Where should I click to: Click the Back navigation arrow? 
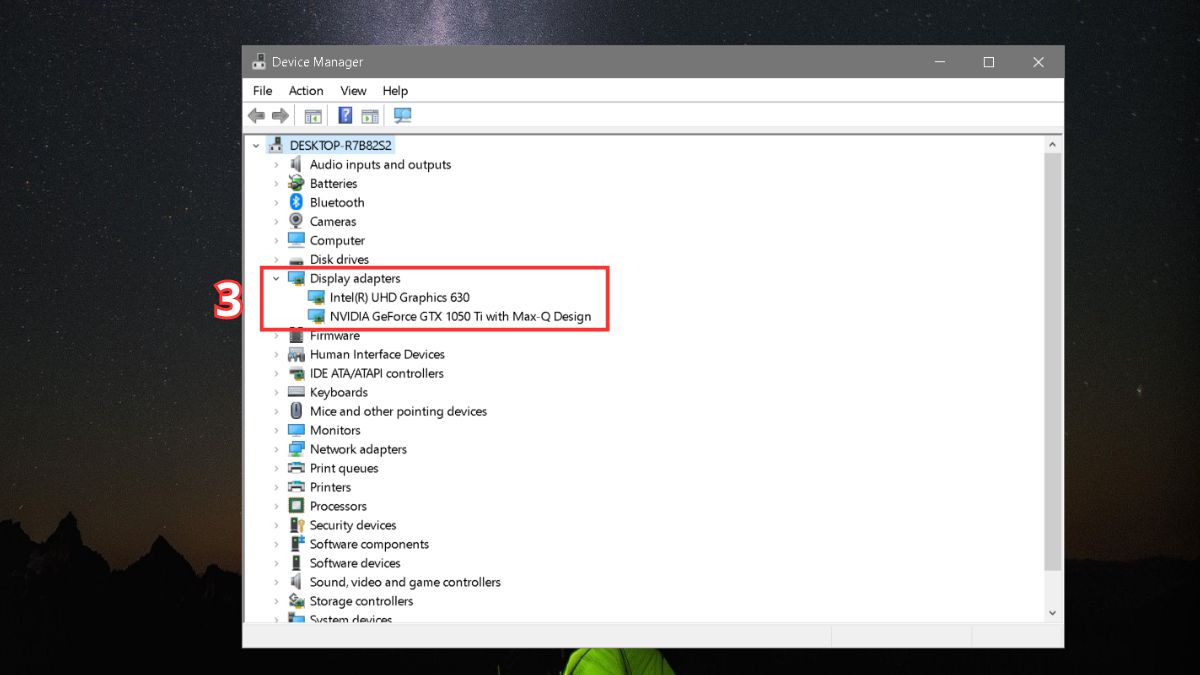(256, 115)
